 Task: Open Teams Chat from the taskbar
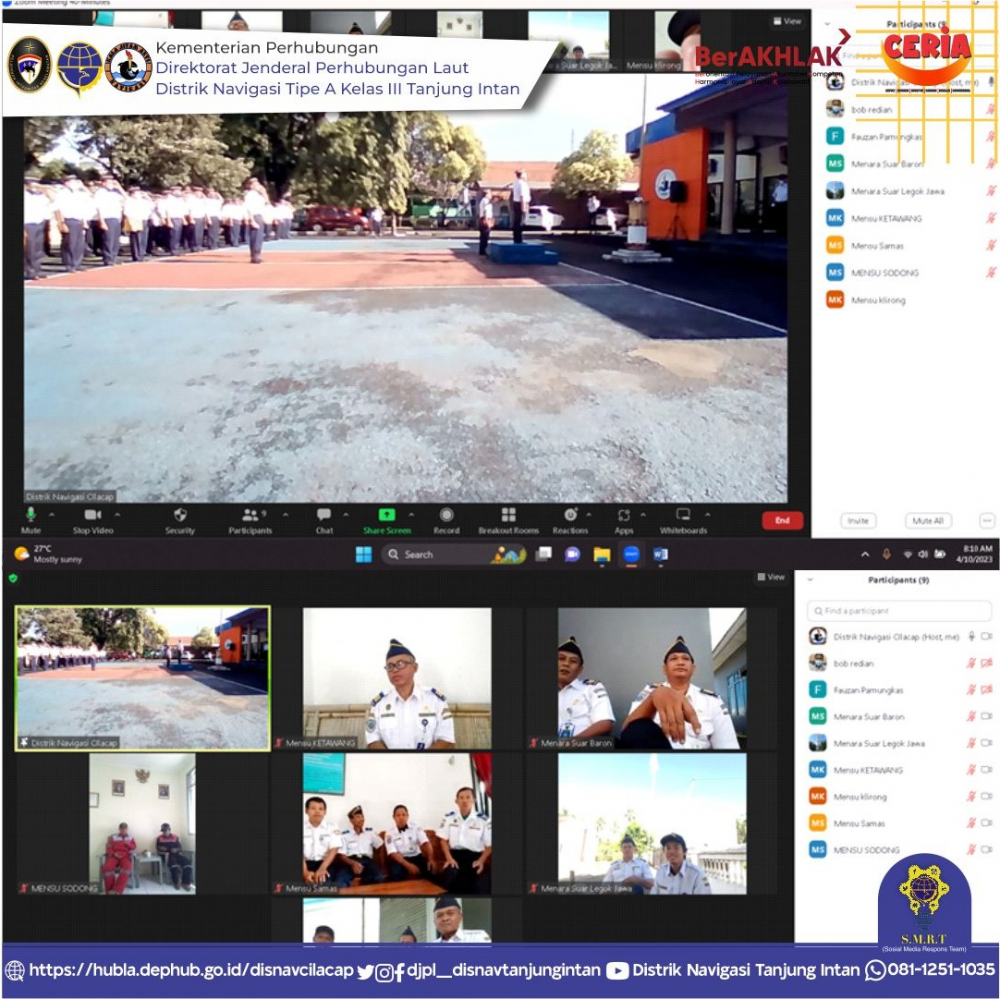click(x=572, y=554)
